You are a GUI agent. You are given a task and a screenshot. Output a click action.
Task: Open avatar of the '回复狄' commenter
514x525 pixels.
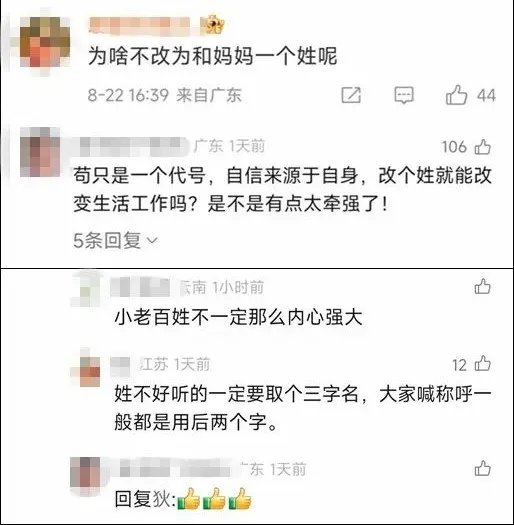[x=85, y=472]
